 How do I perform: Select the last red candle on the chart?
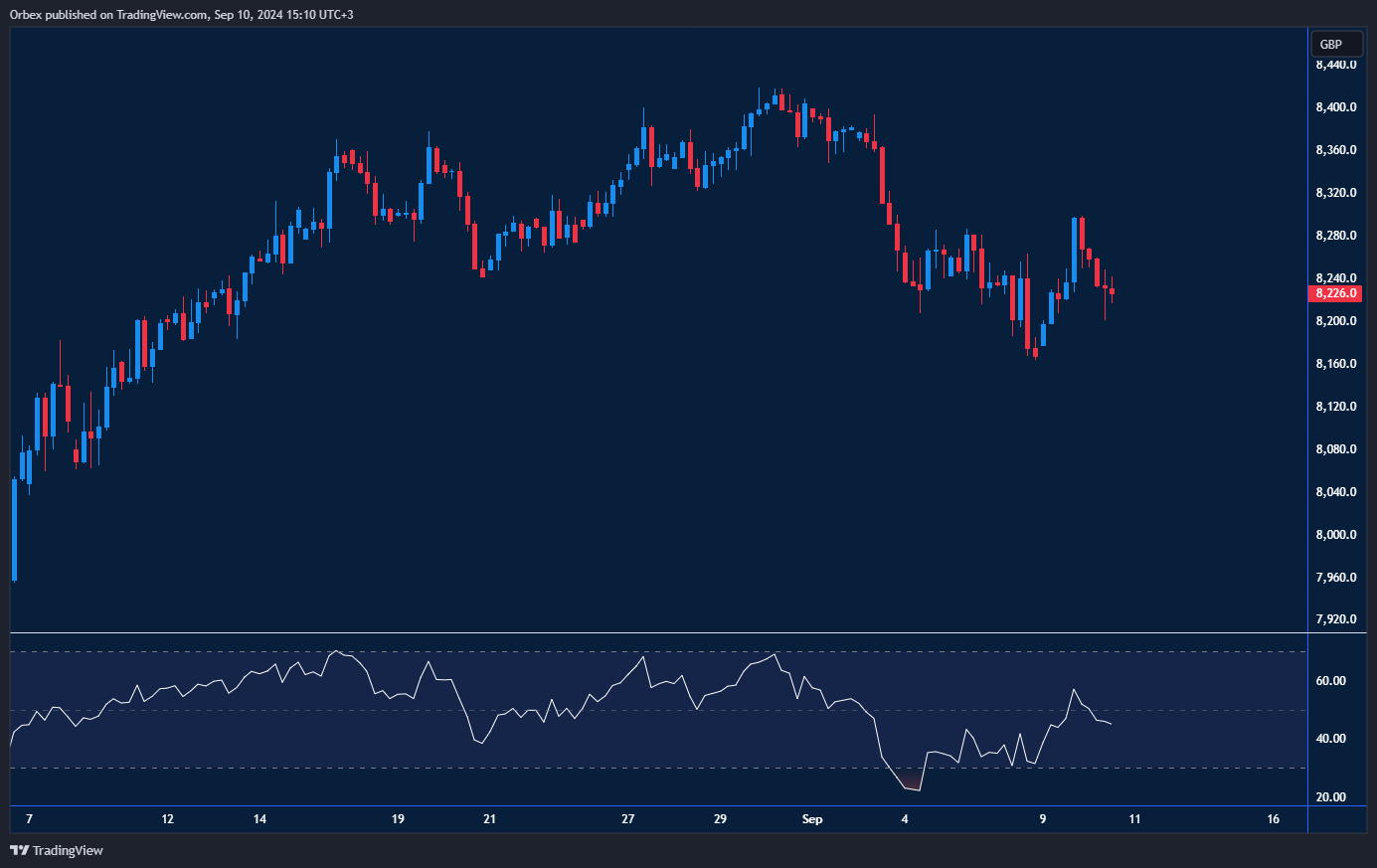click(1113, 291)
